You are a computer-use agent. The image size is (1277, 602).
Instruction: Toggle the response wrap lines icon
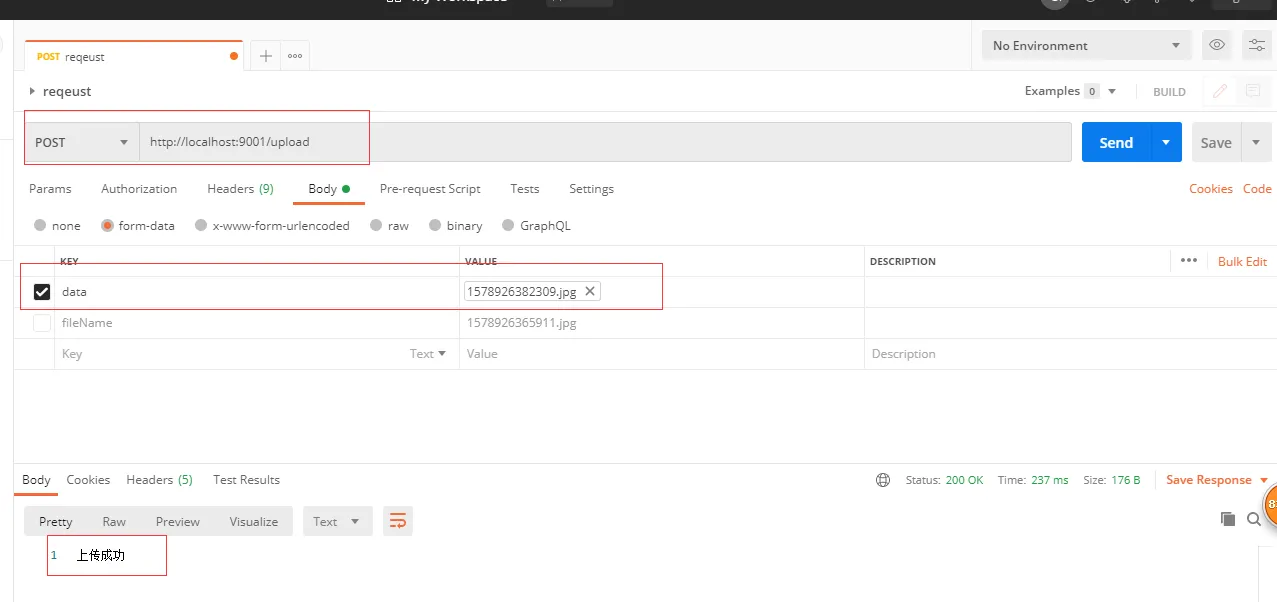(397, 521)
